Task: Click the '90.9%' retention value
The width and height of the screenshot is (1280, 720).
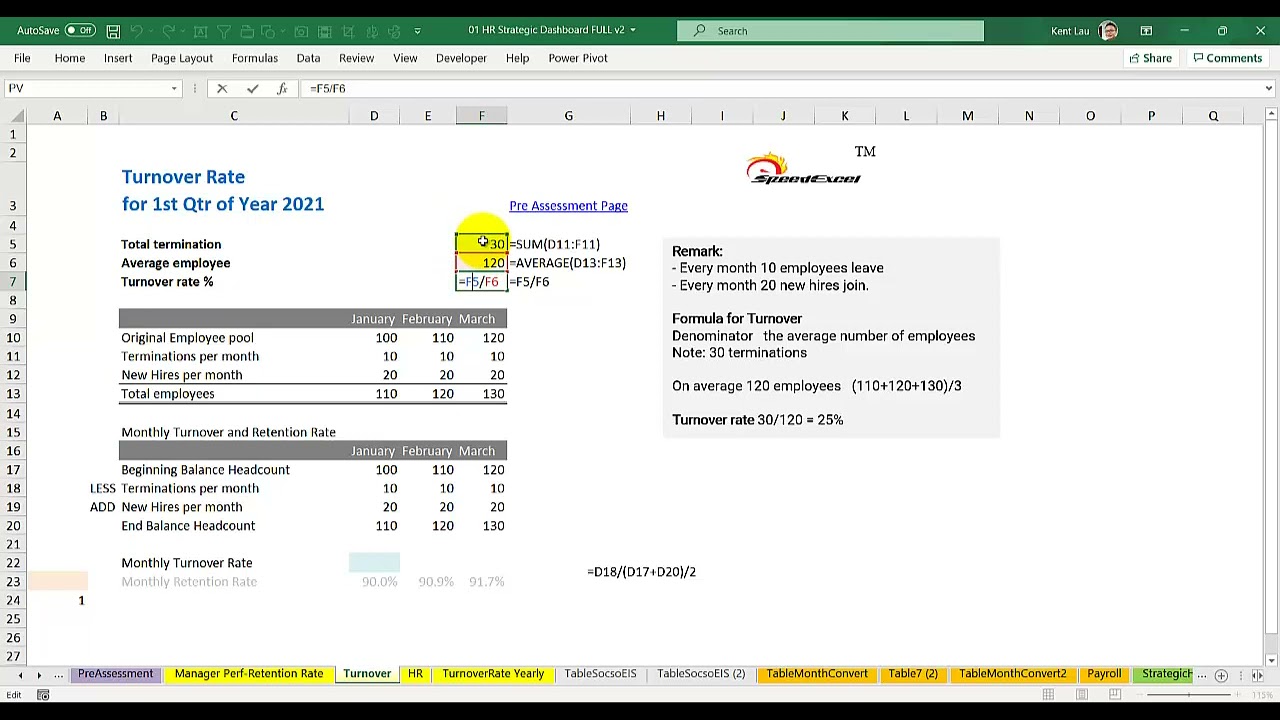Action: click(x=435, y=582)
